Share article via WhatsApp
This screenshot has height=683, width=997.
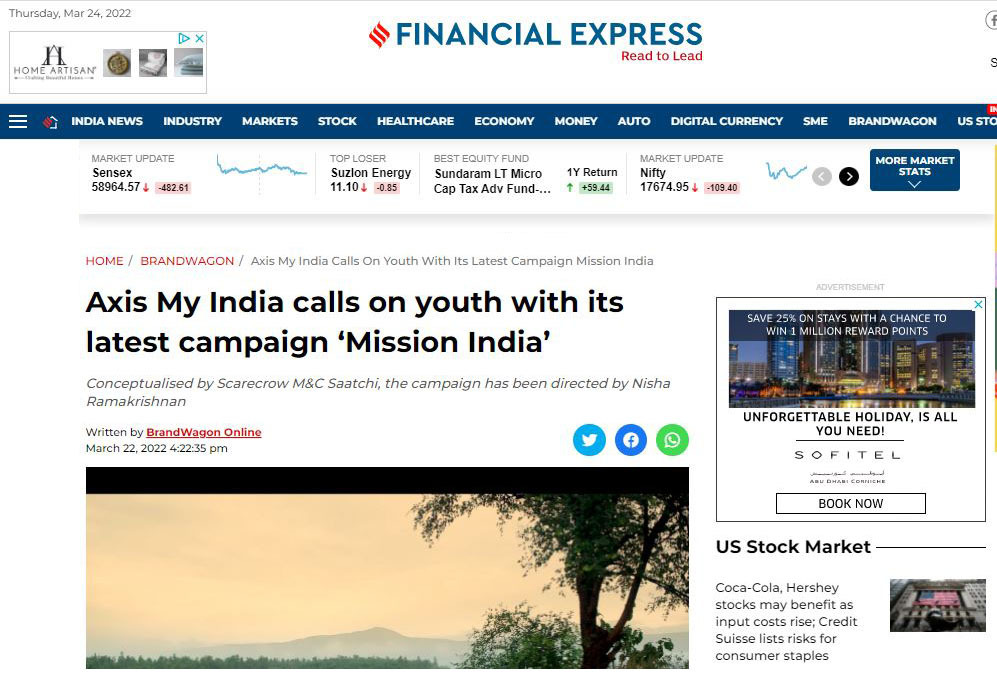point(672,440)
